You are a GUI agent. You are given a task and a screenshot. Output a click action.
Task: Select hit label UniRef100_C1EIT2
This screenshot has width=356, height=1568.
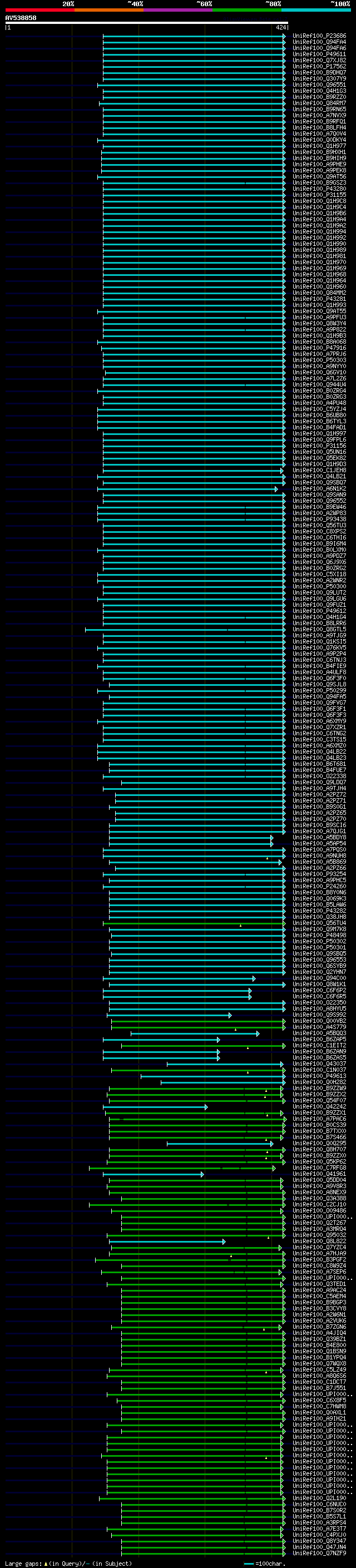[319, 1046]
